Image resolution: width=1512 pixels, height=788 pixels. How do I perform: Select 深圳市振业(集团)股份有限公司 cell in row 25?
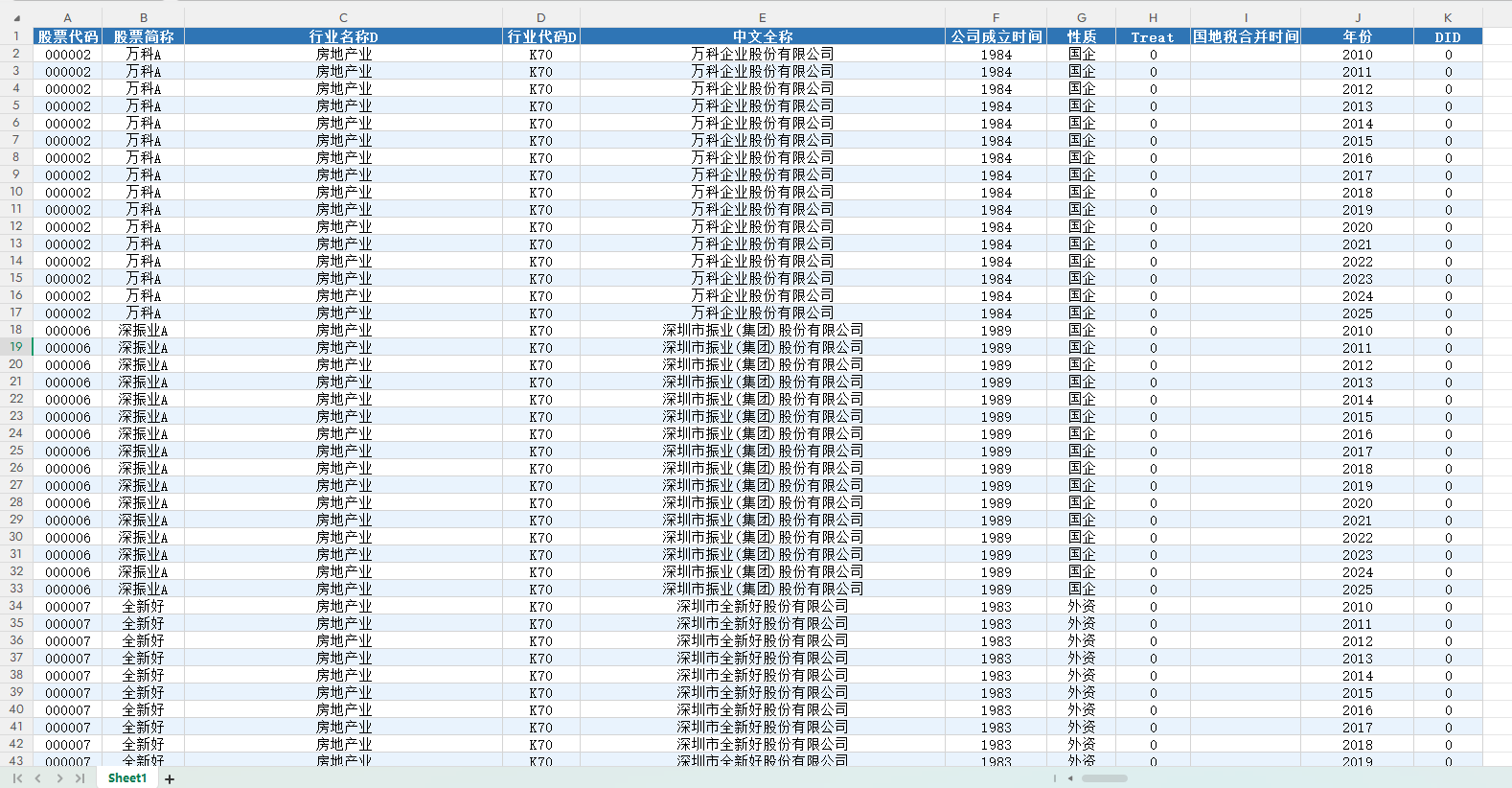[x=763, y=451]
